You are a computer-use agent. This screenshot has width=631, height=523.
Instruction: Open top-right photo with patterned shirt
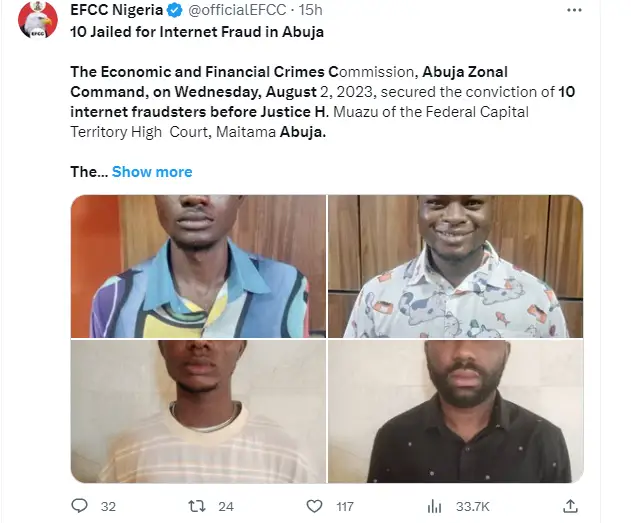coord(455,266)
